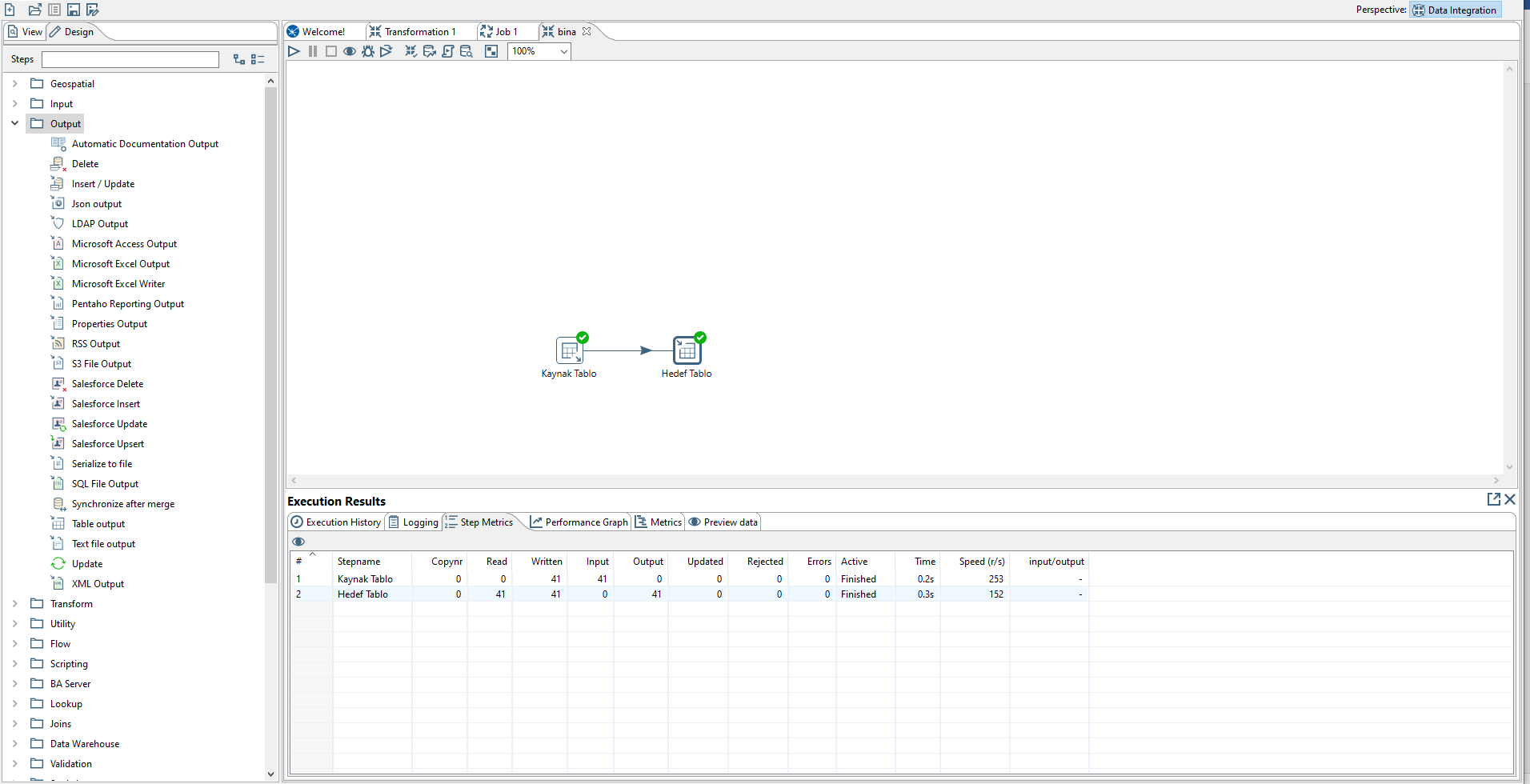Verify the transformation
The image size is (1530, 784).
pos(411,51)
